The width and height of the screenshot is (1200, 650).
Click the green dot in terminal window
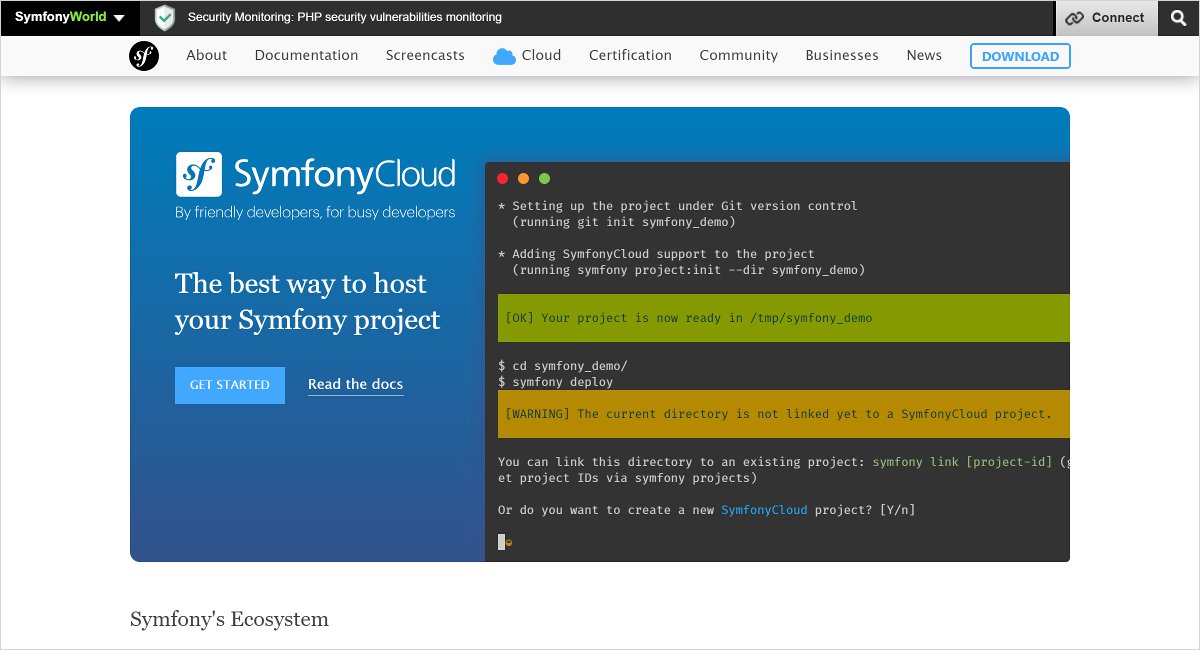(x=545, y=179)
